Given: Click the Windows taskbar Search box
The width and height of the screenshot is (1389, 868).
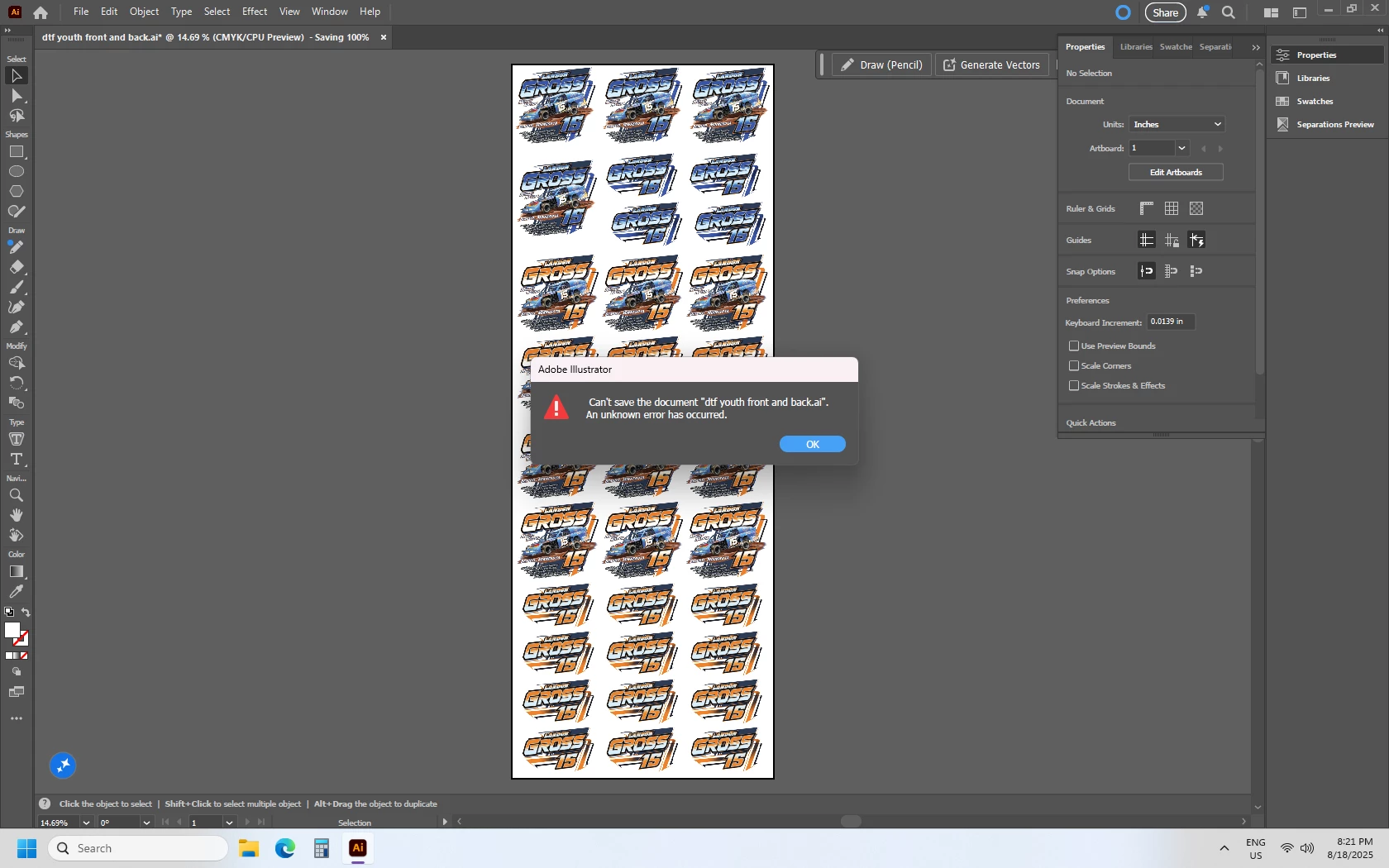Looking at the screenshot, I should pyautogui.click(x=138, y=848).
